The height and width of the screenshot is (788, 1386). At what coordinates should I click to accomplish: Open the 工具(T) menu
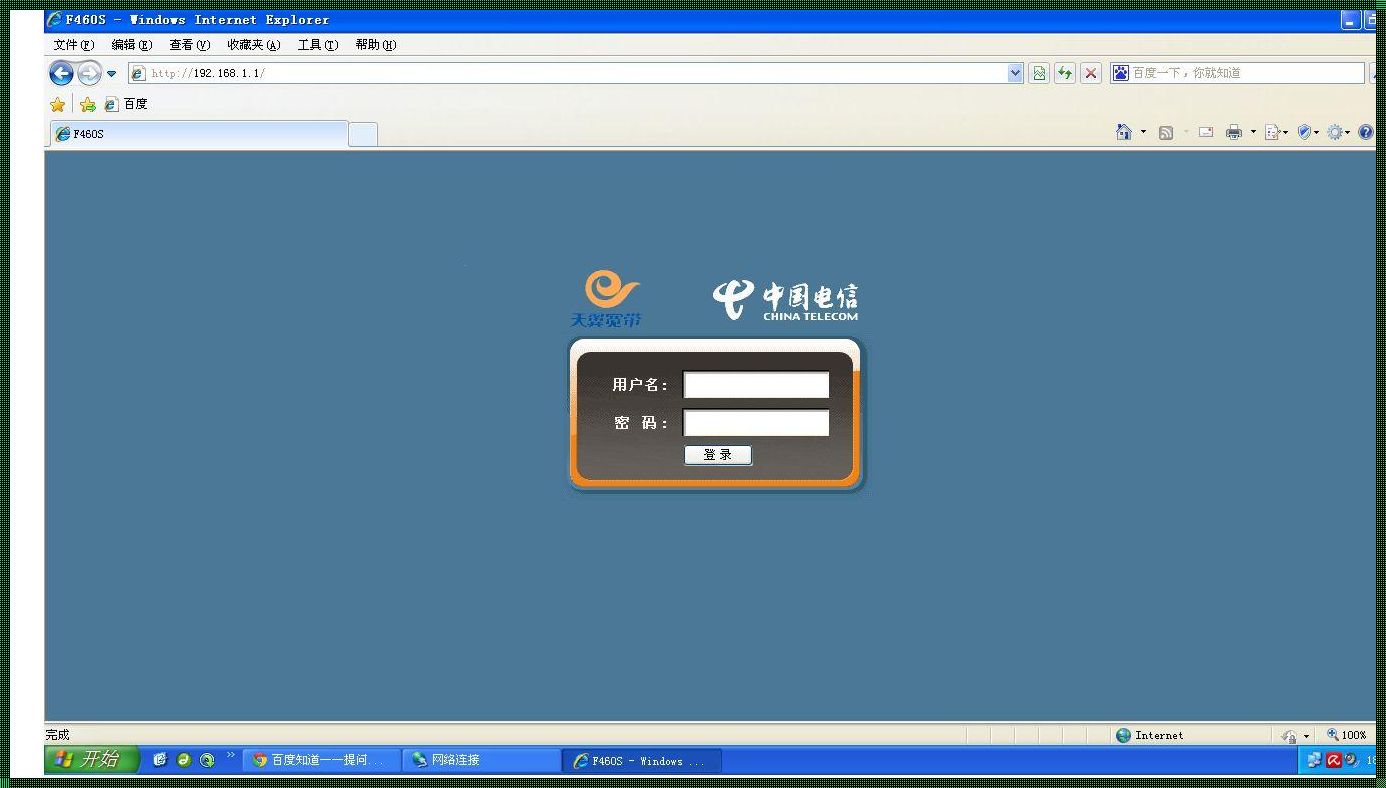tap(318, 45)
